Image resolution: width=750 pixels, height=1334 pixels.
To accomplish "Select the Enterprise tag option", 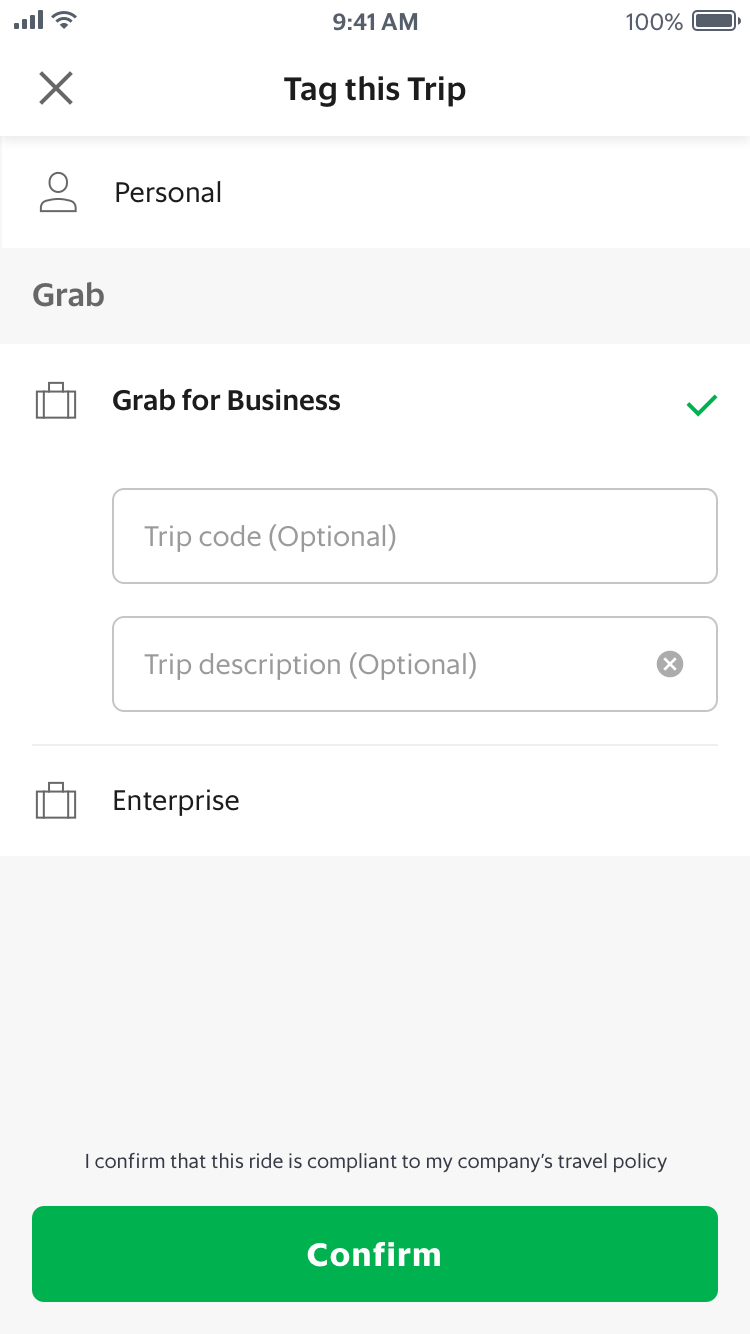I will 176,801.
